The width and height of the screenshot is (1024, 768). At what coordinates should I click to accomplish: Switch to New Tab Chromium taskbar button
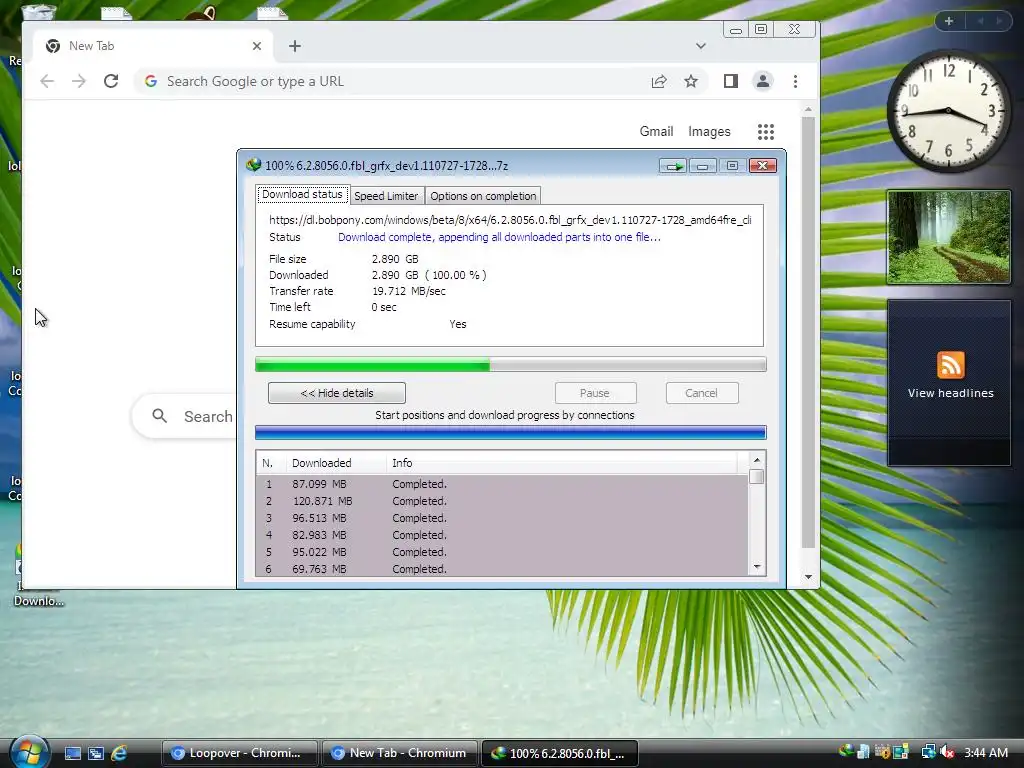click(402, 753)
